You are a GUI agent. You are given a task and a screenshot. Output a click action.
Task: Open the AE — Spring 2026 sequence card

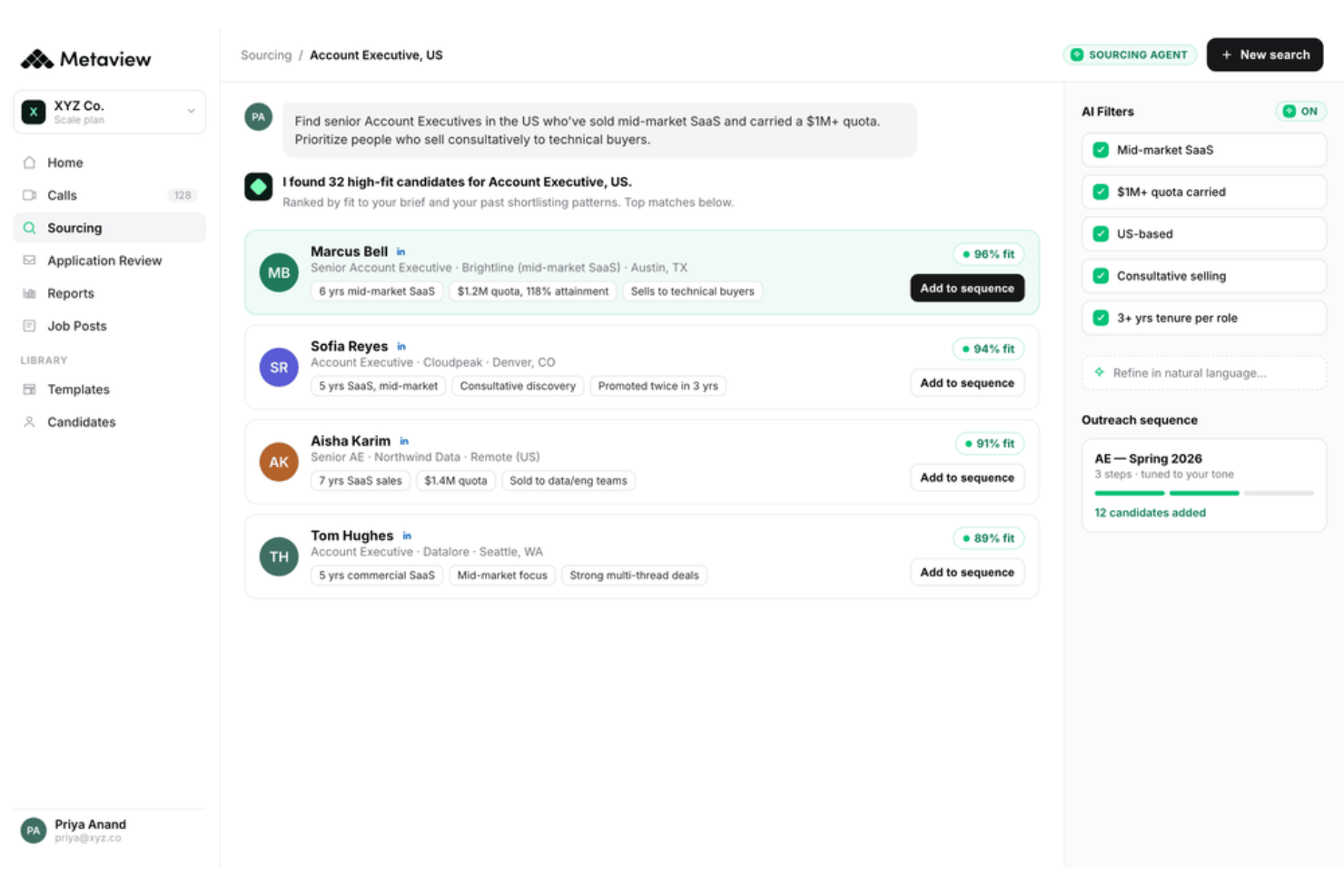tap(1204, 486)
